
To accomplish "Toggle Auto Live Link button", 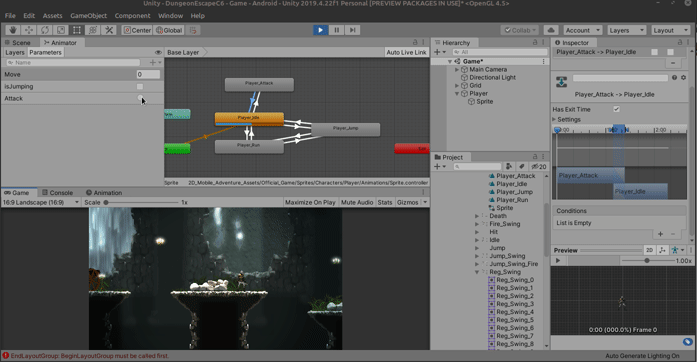I will pyautogui.click(x=406, y=52).
